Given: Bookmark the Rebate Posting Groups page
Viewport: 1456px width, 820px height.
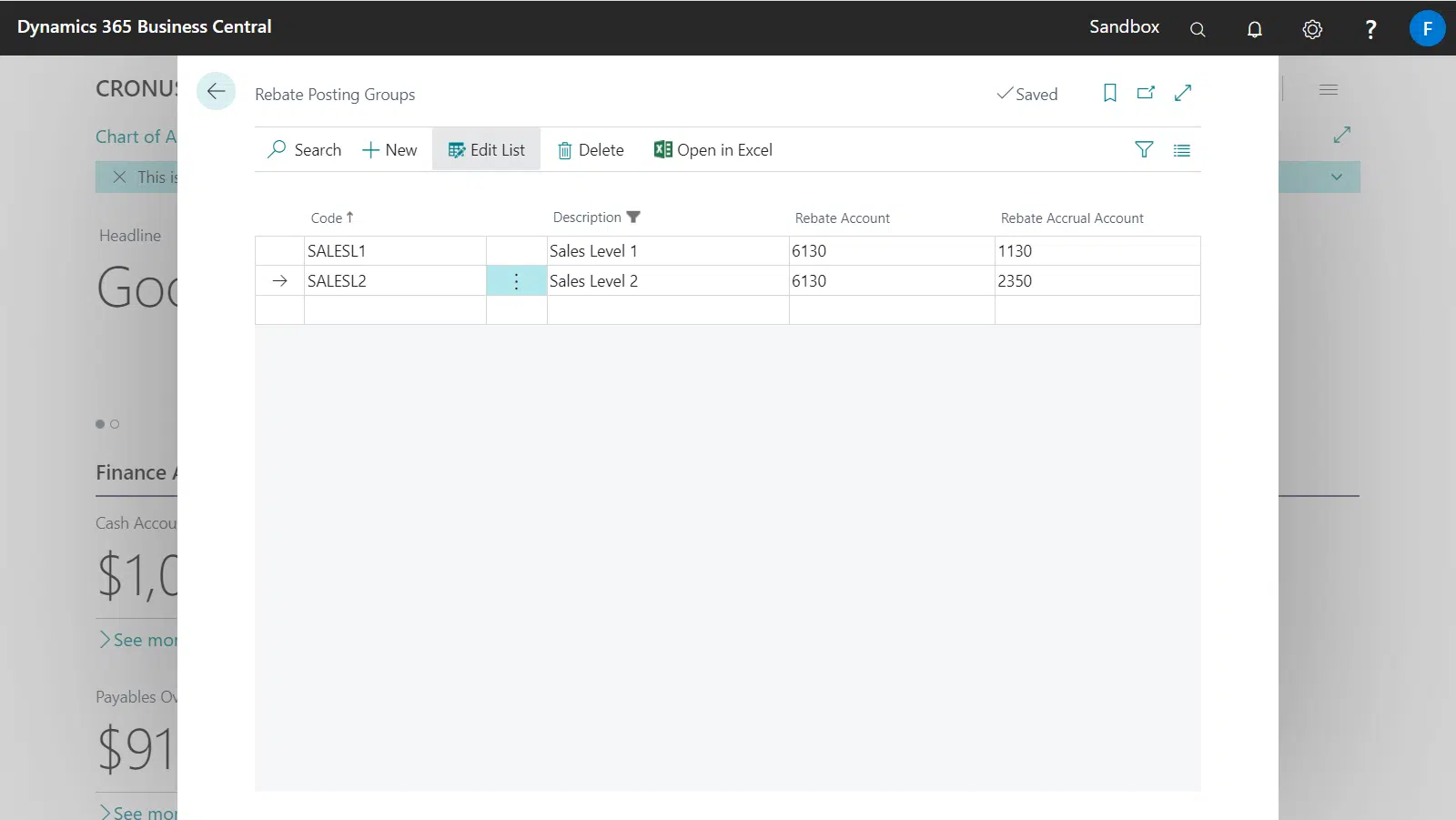Looking at the screenshot, I should 1109,93.
